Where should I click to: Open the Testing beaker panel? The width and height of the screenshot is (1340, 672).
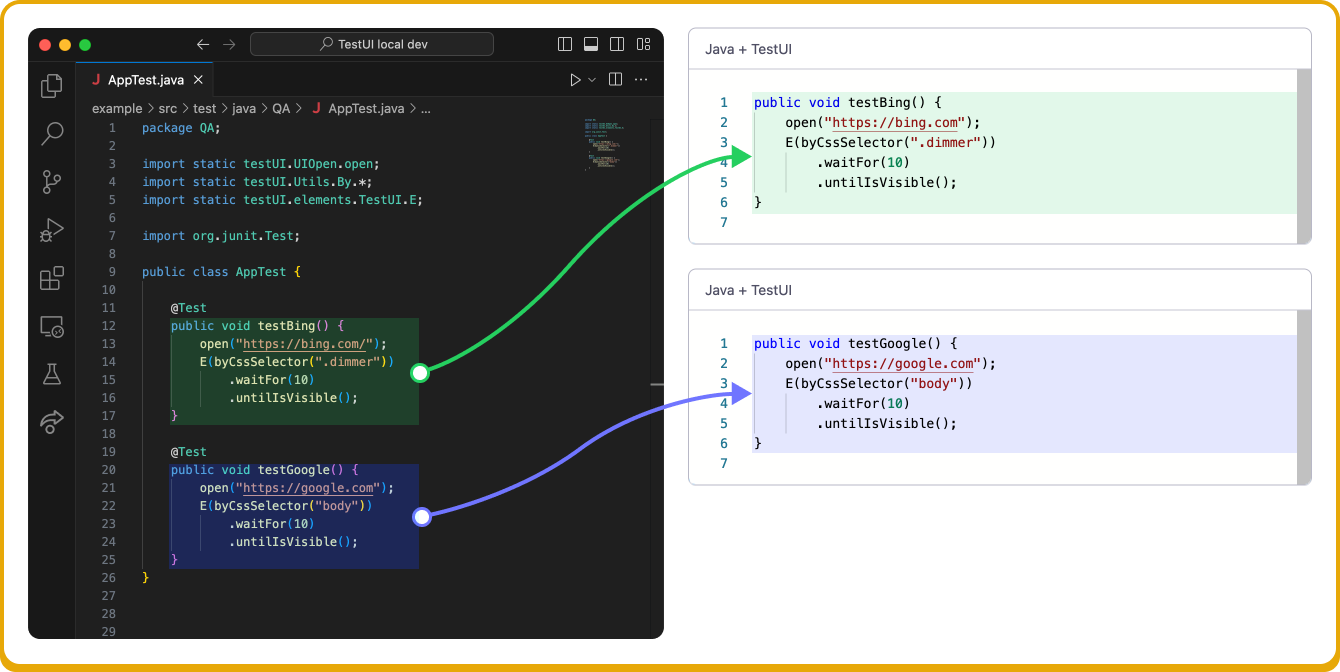(x=51, y=374)
